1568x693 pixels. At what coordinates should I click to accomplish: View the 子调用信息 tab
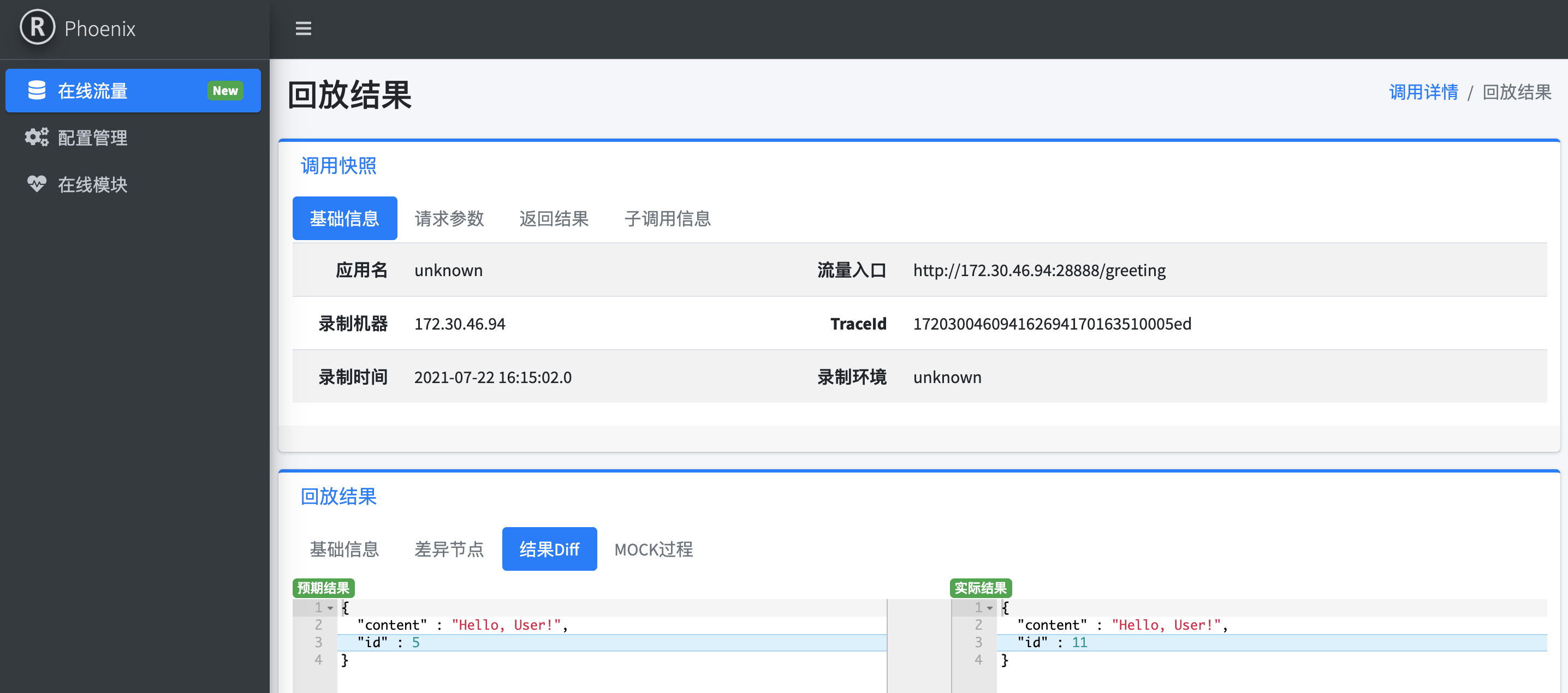(667, 218)
